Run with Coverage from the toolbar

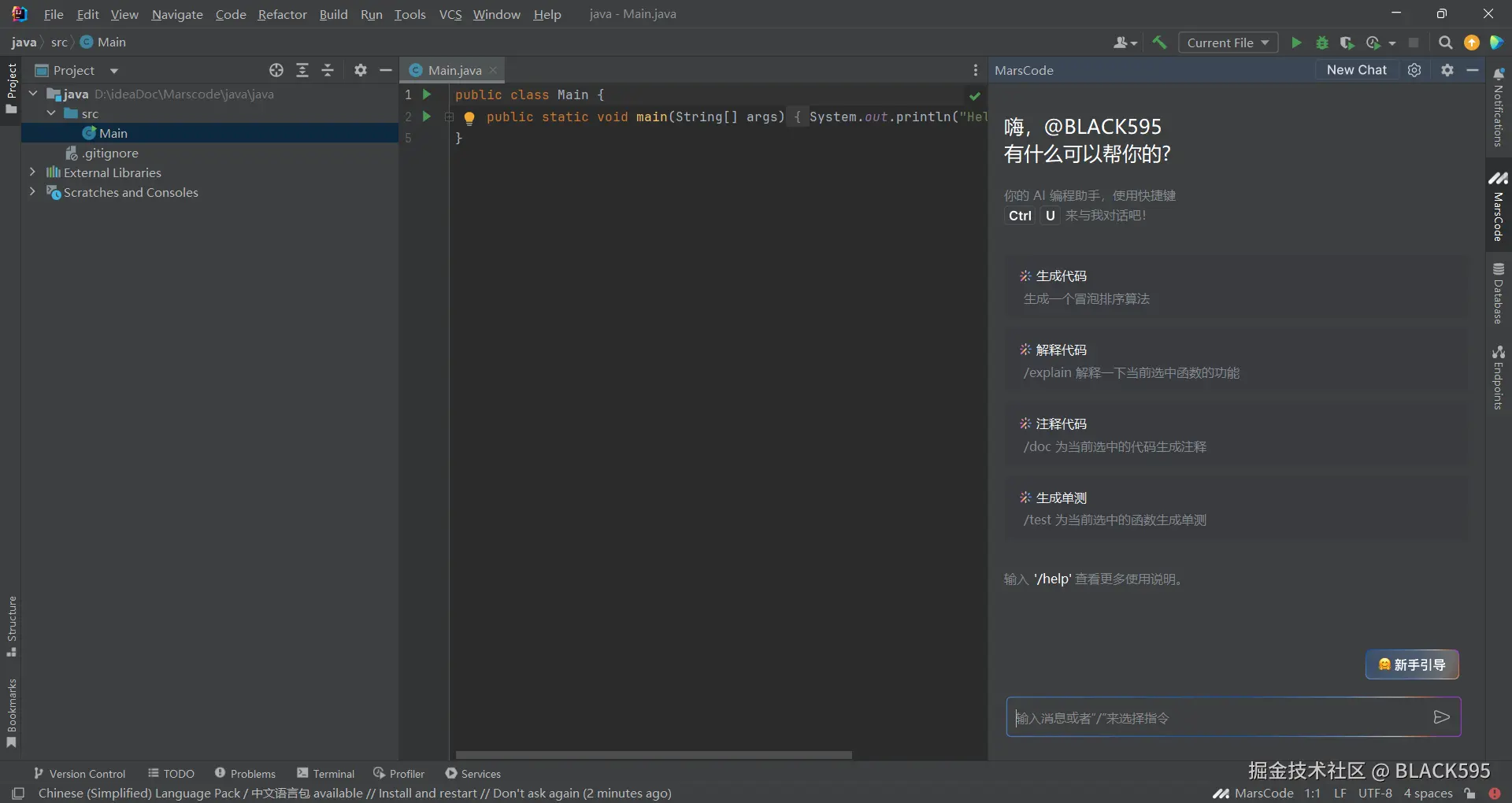[x=1347, y=43]
